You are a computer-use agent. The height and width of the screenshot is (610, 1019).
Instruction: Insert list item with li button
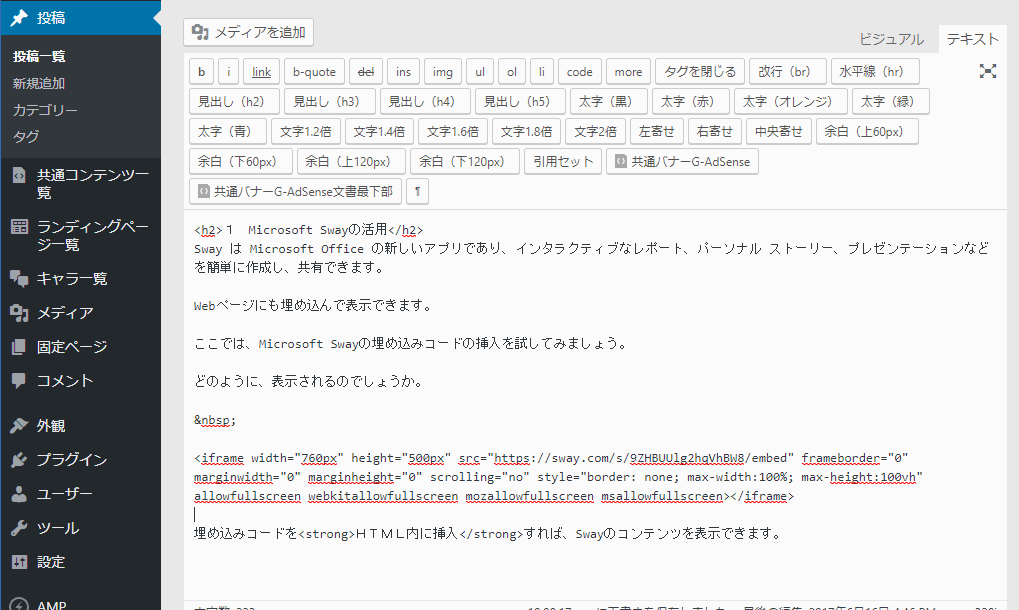541,71
